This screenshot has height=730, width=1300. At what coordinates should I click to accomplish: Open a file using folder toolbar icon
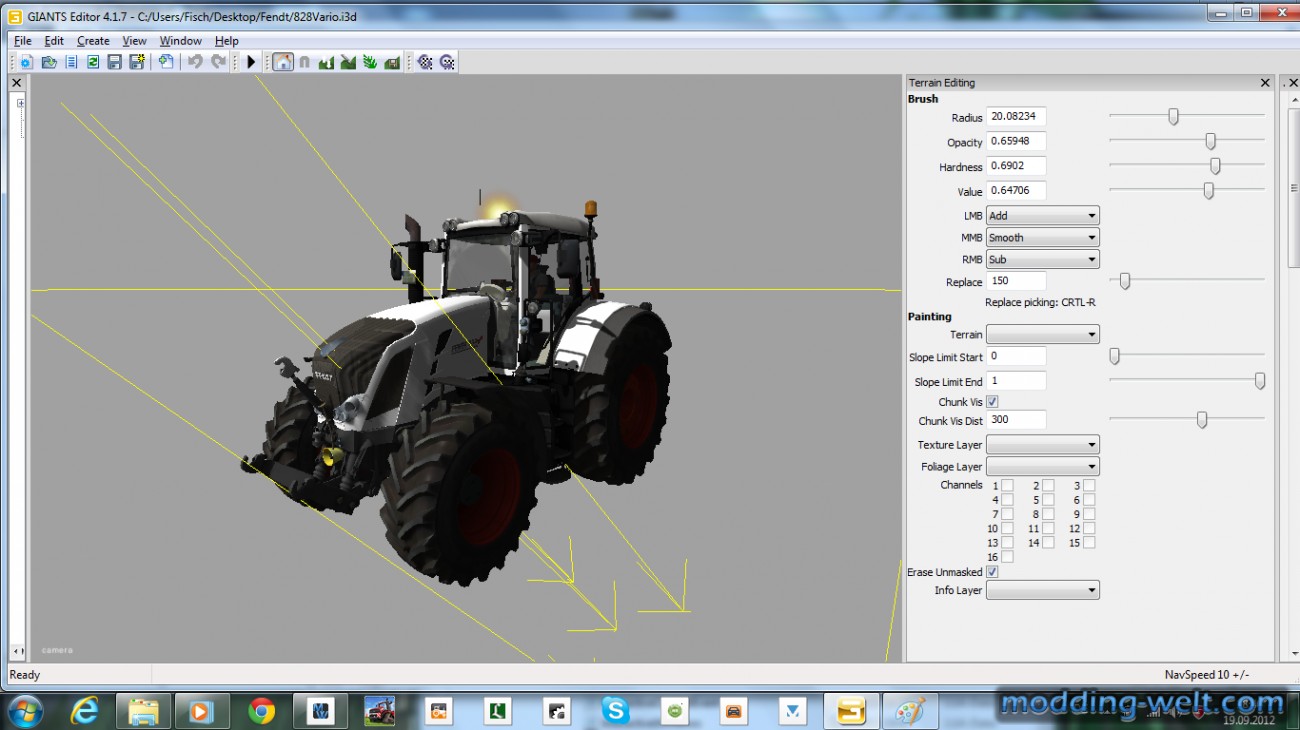tap(48, 62)
